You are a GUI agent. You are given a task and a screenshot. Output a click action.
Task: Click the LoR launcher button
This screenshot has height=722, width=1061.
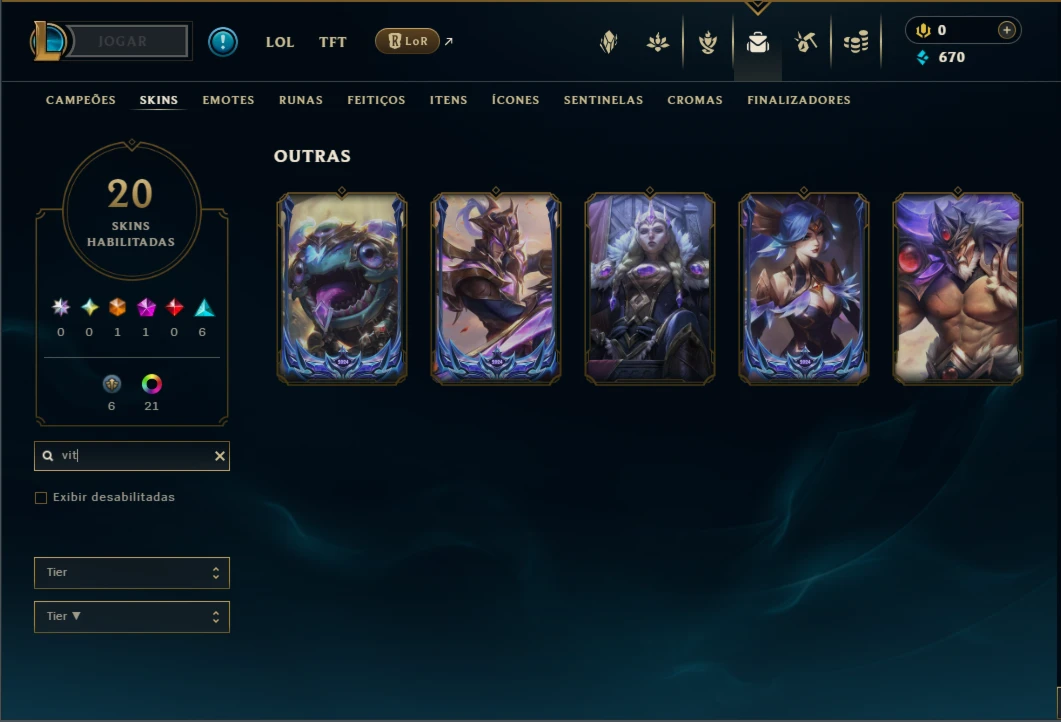tap(407, 41)
